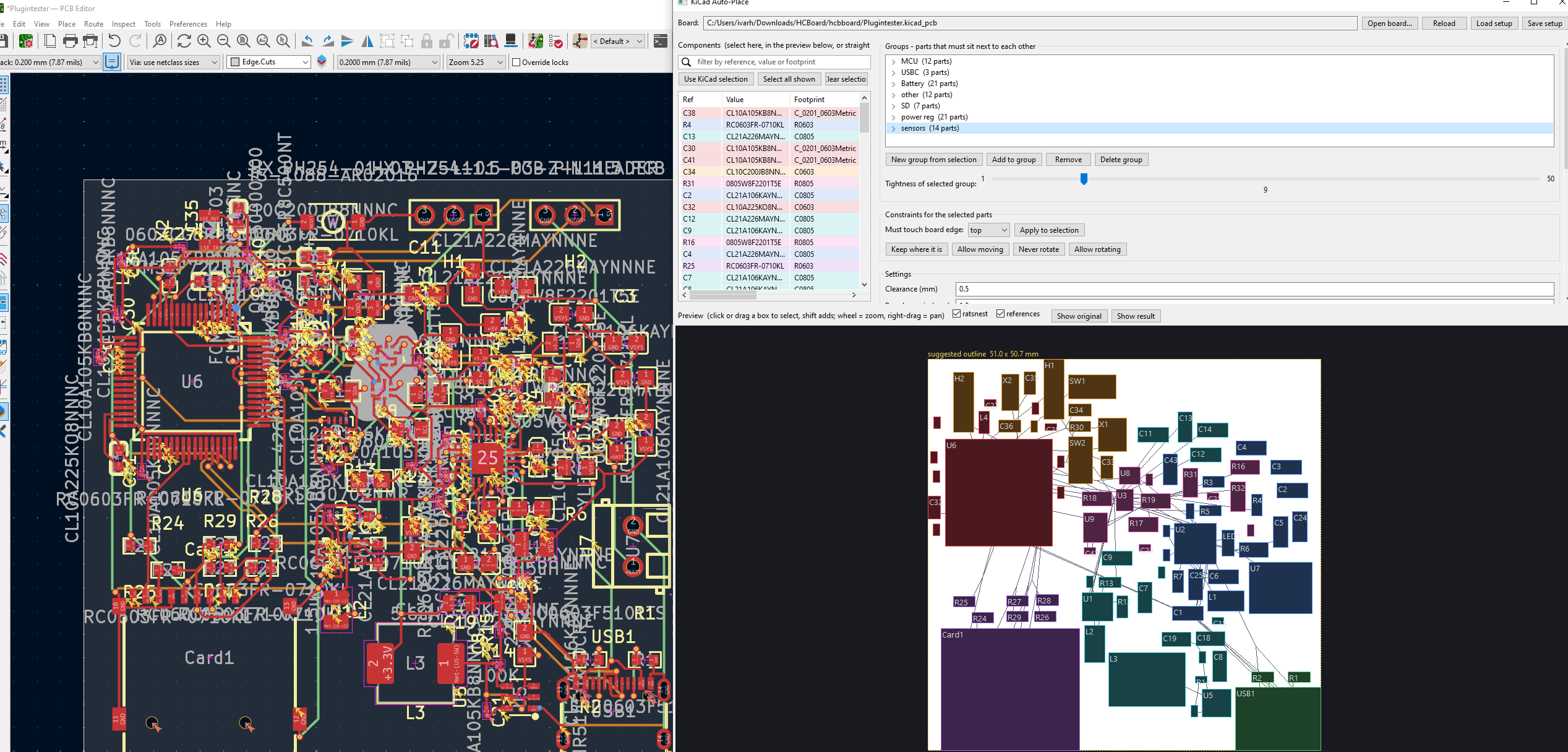
Task: Open the Footprint Editor icon
Action: click(471, 41)
